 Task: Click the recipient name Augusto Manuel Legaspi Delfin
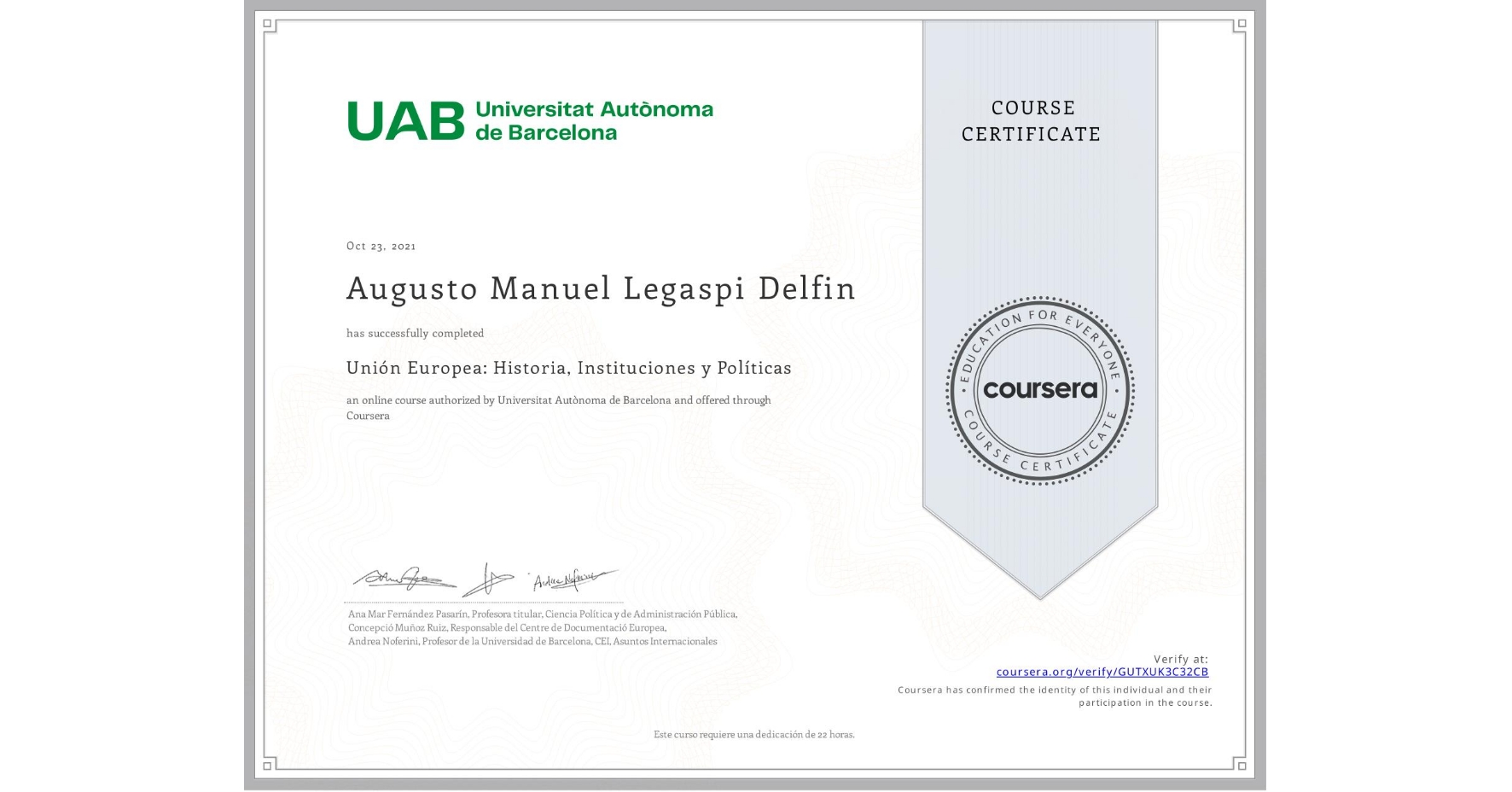601,289
